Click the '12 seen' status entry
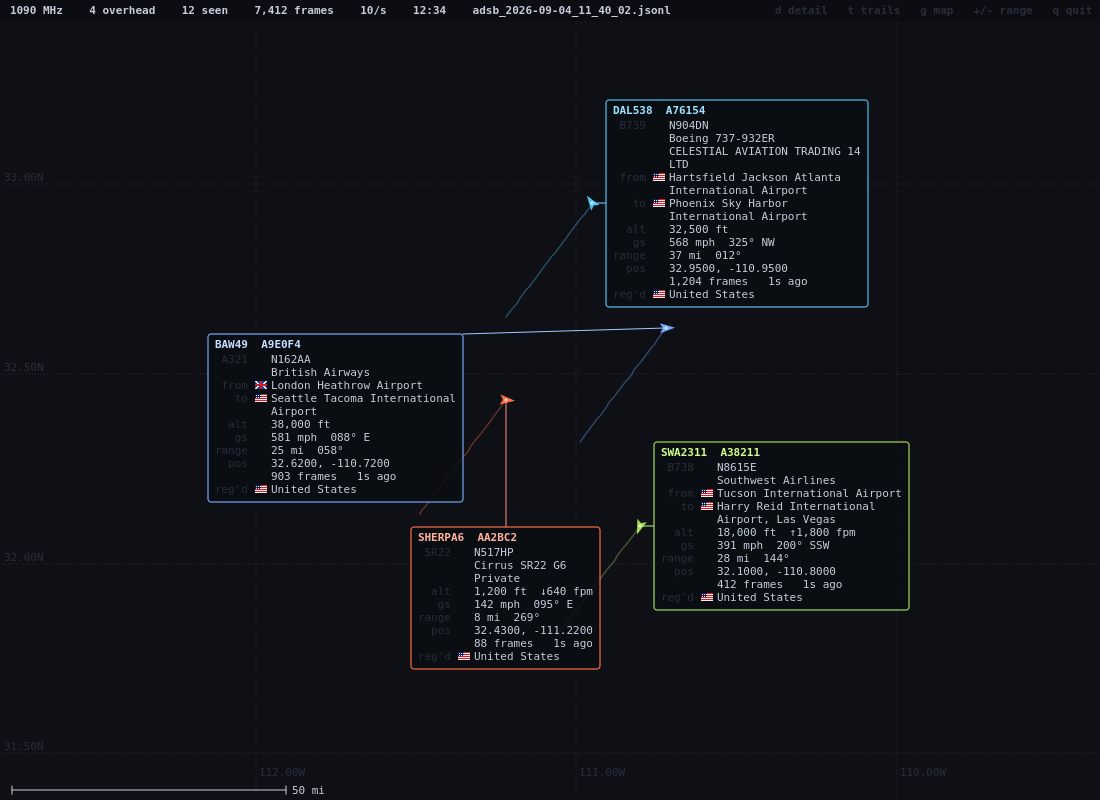Screen dimensions: 1100x800 [x=205, y=11]
